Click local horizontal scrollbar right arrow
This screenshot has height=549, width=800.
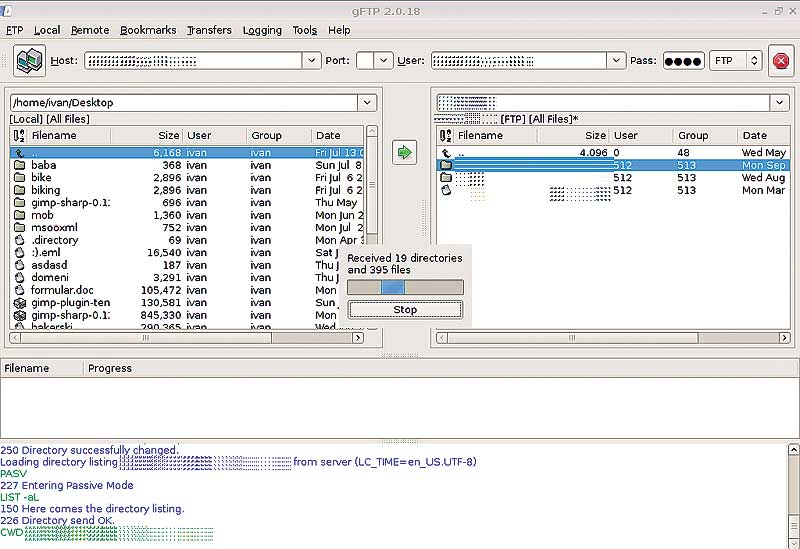358,337
